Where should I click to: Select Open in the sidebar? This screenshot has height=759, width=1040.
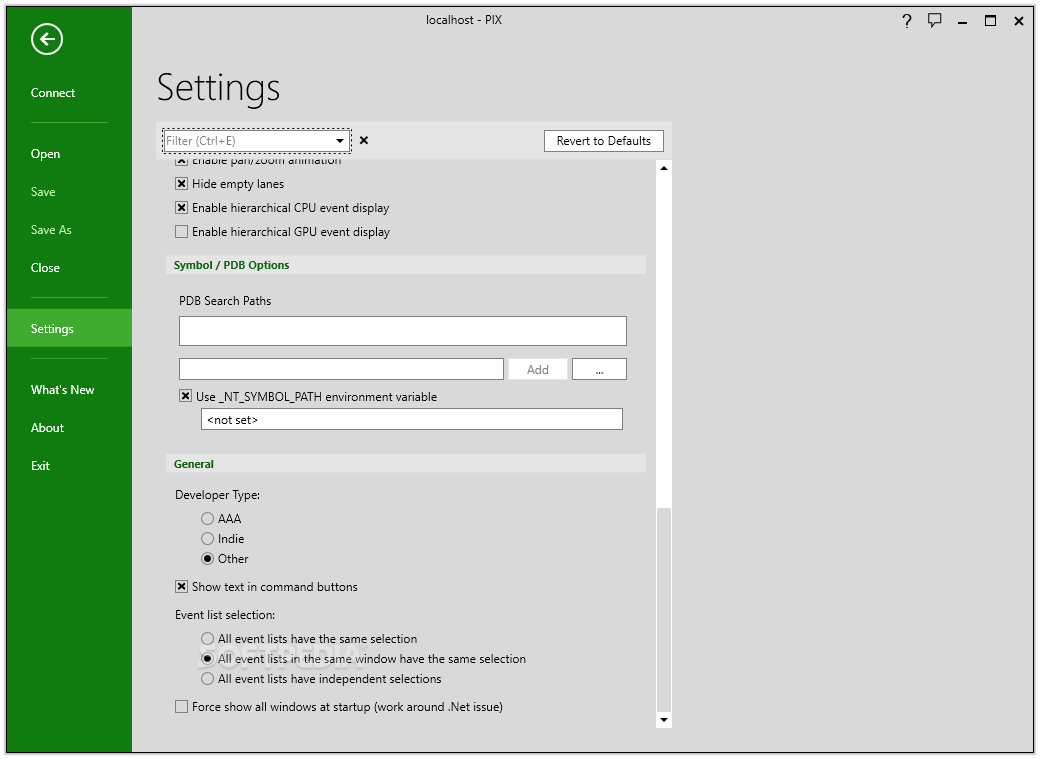45,154
